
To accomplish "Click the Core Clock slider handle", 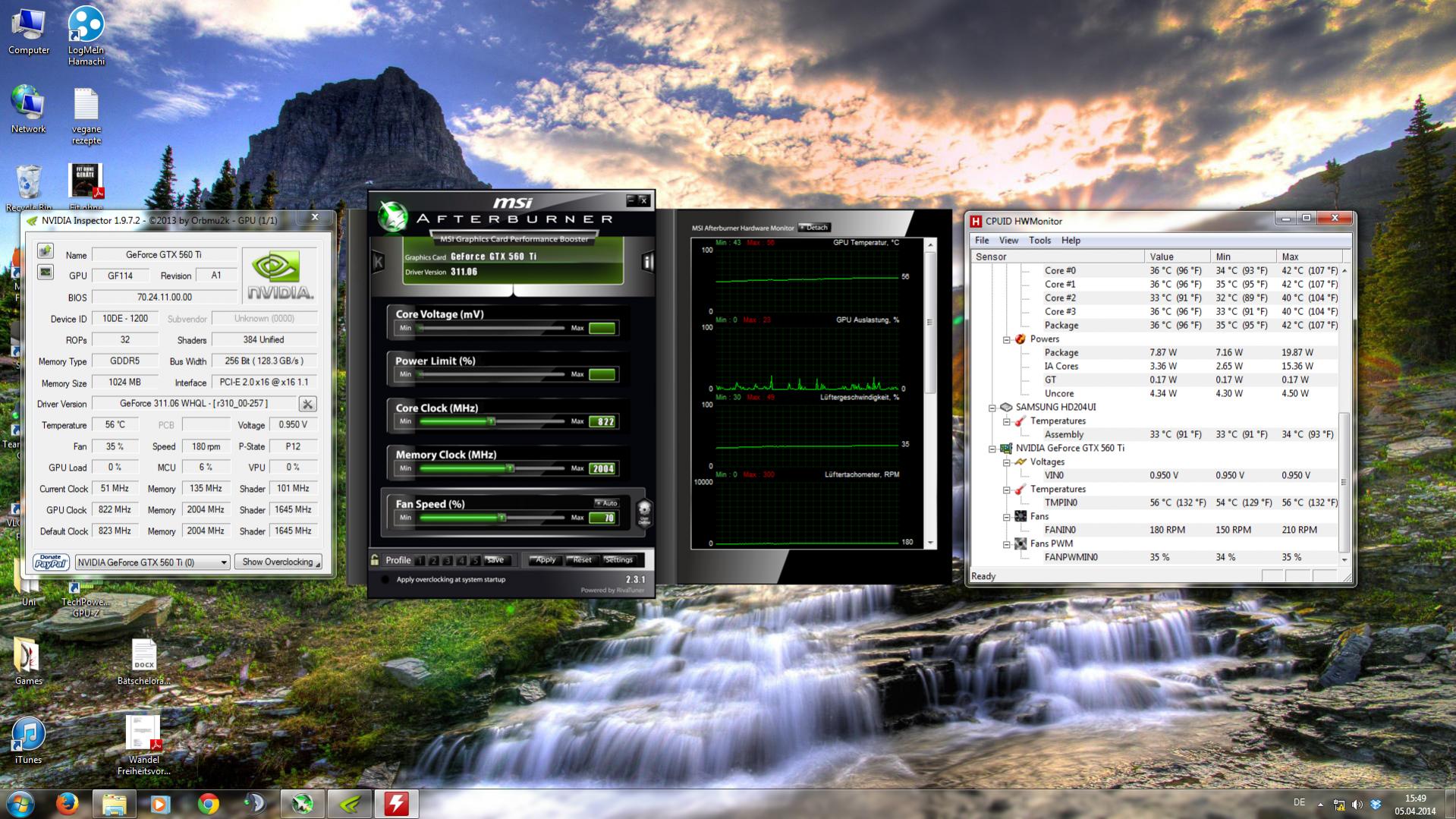I will click(491, 421).
